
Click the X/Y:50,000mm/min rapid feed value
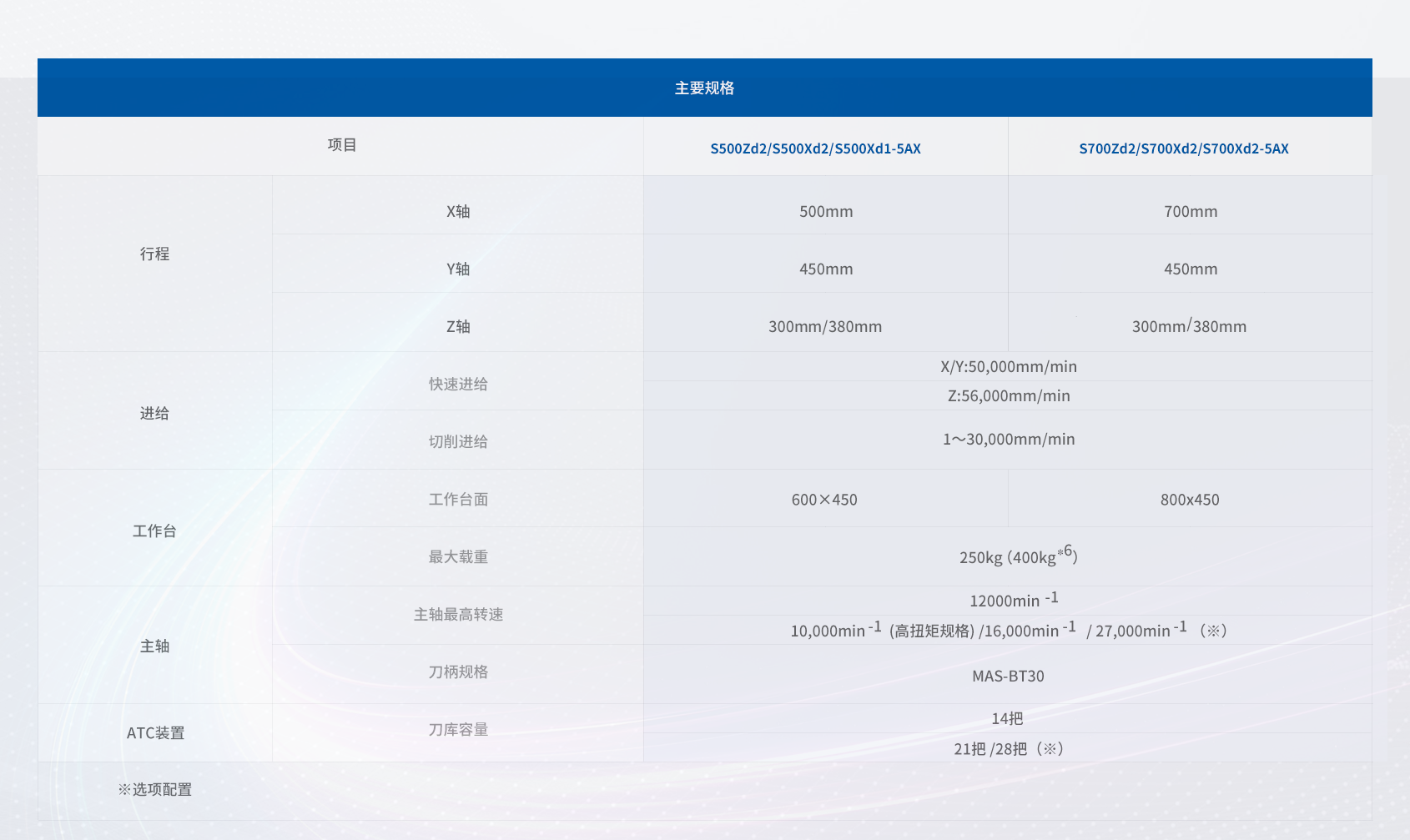pos(1008,367)
